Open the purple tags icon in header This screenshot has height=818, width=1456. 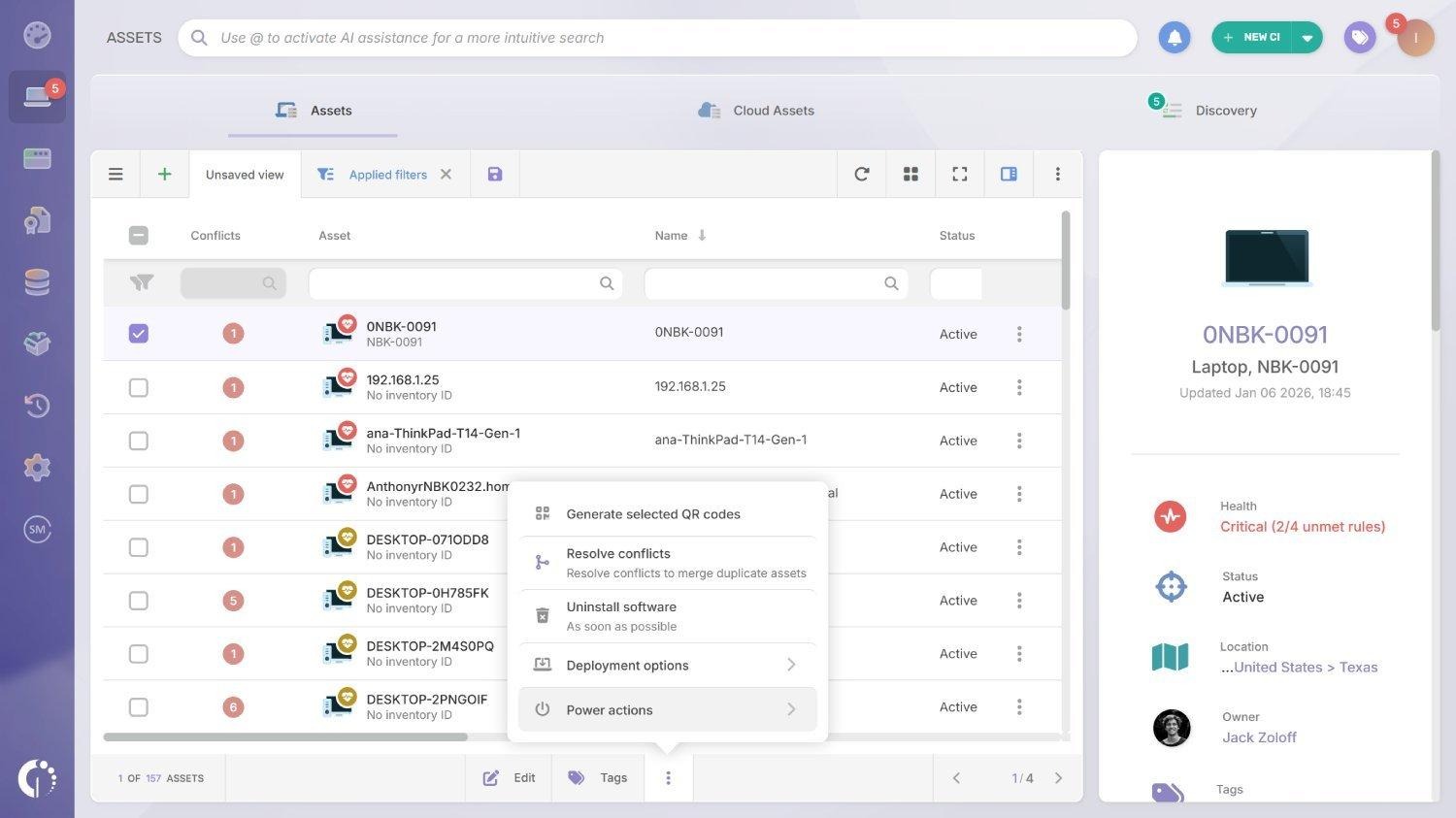[x=1359, y=38]
